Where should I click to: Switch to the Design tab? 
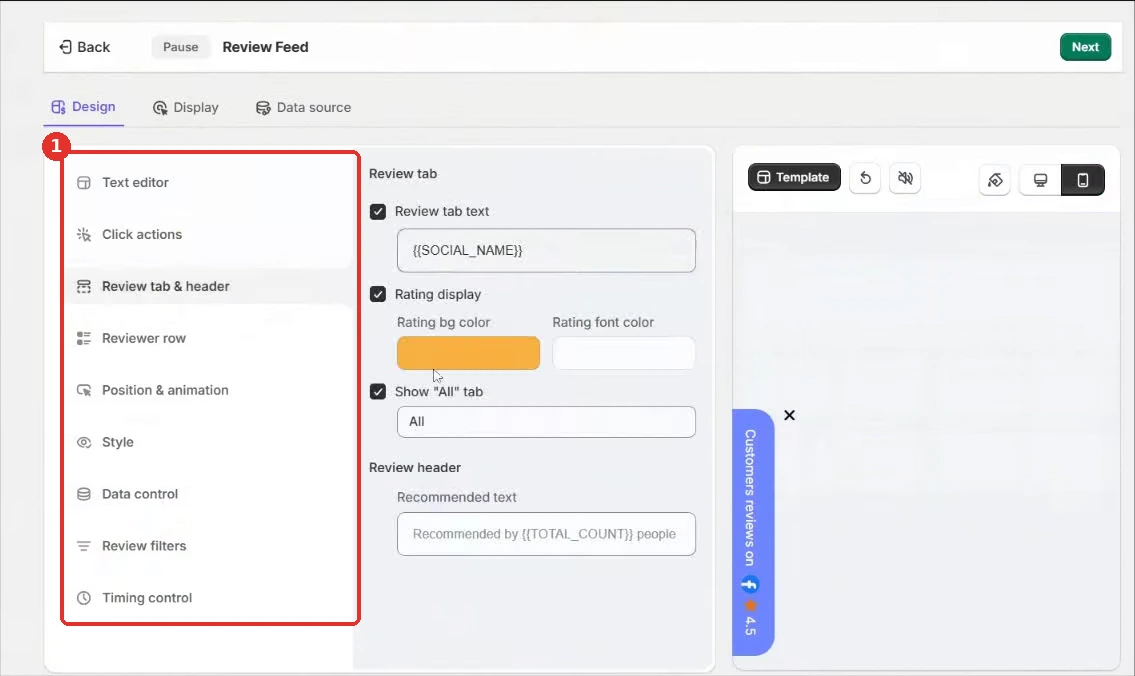83,107
